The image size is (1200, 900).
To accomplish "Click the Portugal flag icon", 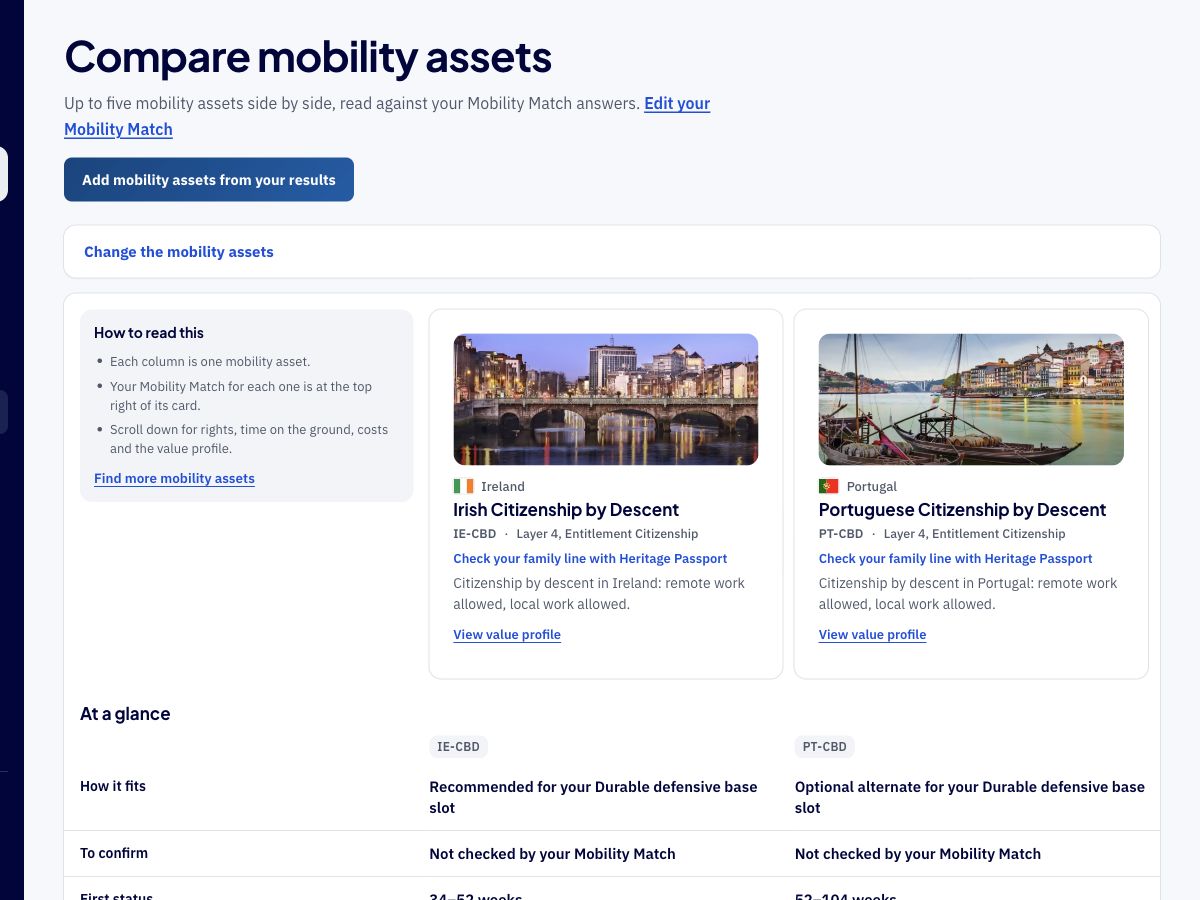I will pos(828,486).
